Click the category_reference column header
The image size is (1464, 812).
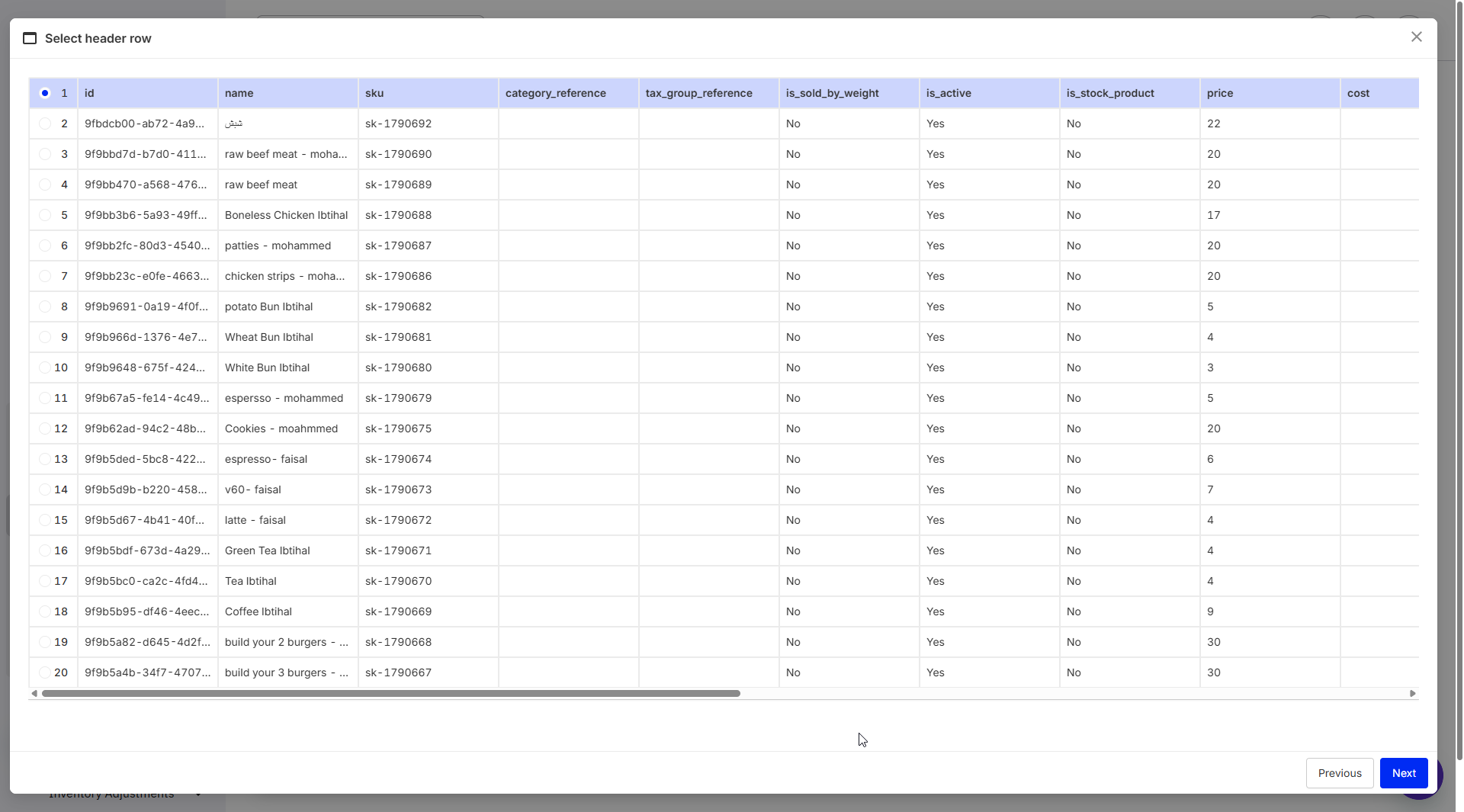pyautogui.click(x=555, y=93)
